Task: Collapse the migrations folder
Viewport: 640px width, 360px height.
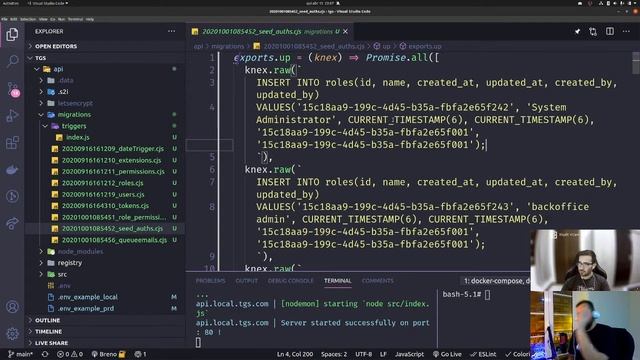Action: [105, 115]
